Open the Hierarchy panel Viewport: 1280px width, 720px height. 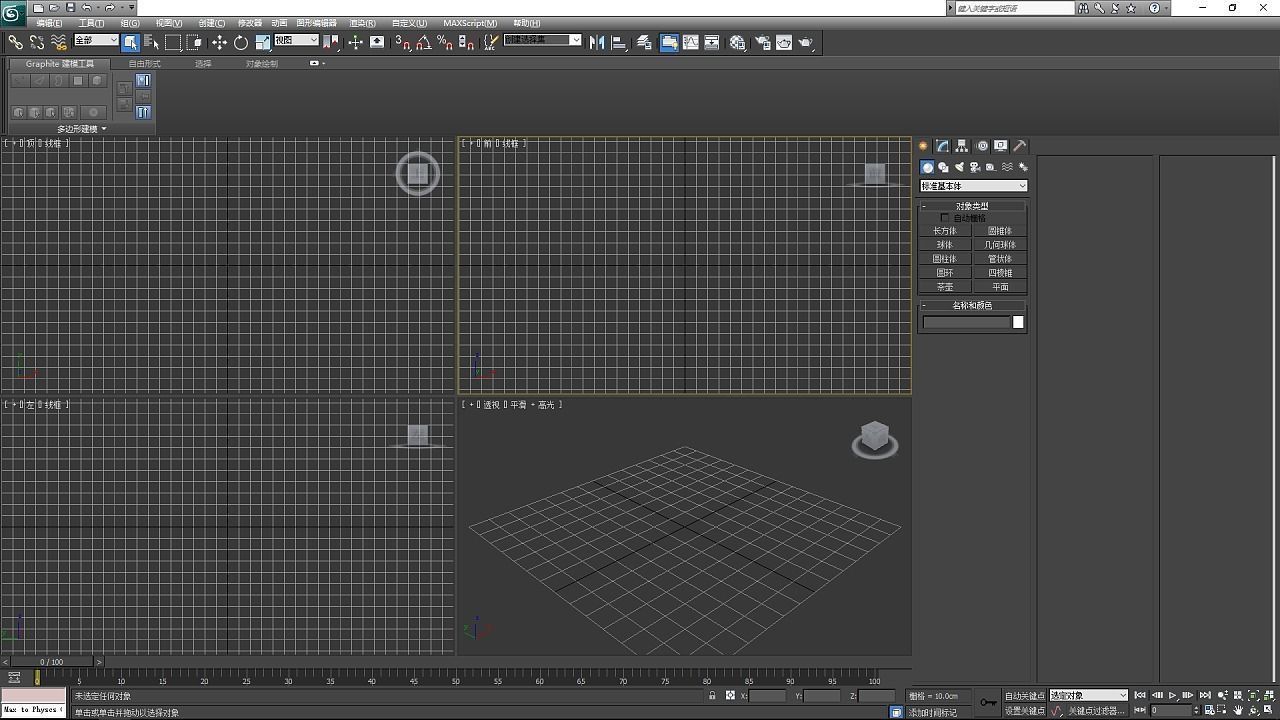coord(961,146)
